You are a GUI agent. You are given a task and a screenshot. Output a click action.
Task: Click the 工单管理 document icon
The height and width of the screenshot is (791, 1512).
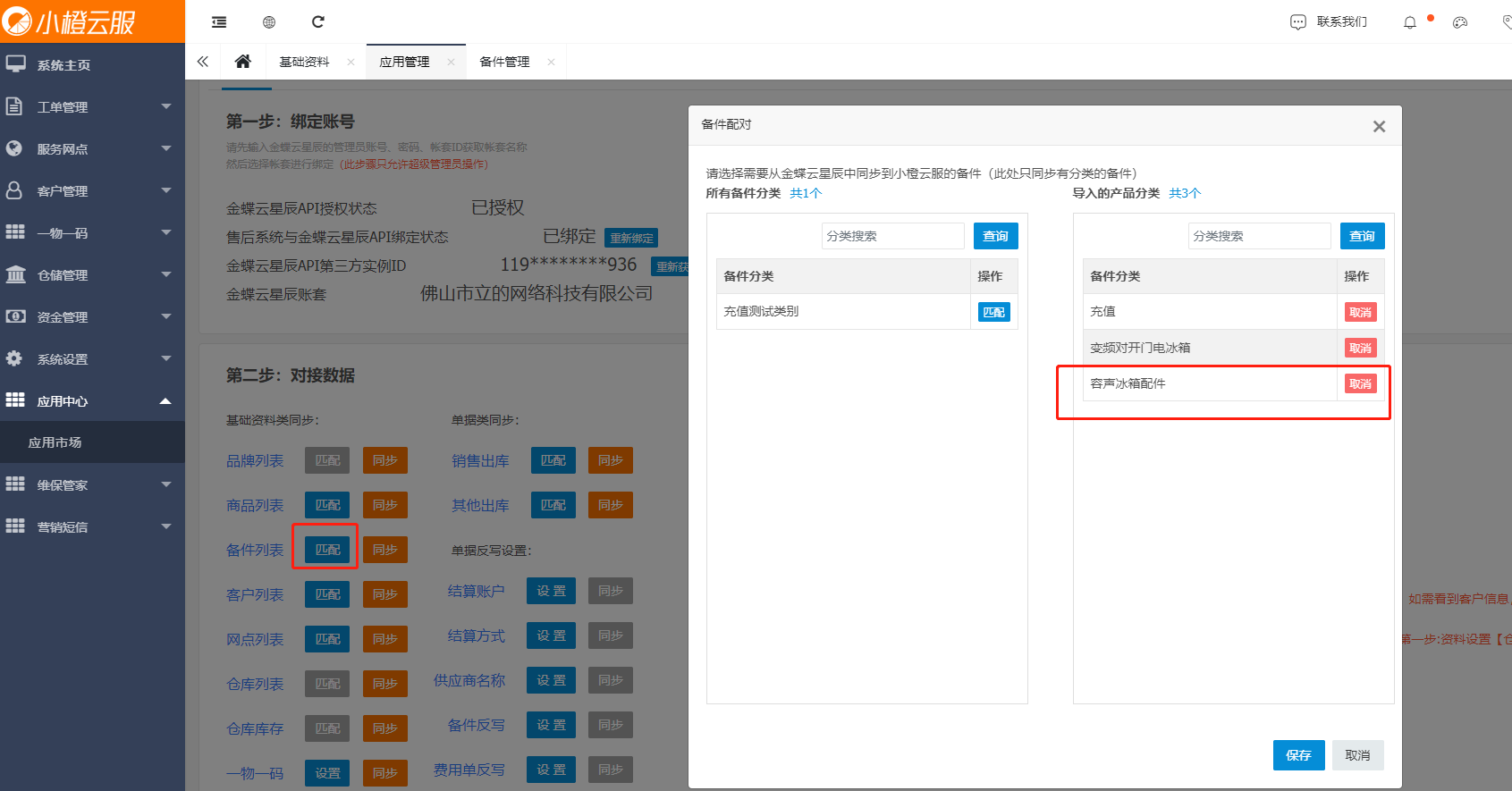(14, 106)
